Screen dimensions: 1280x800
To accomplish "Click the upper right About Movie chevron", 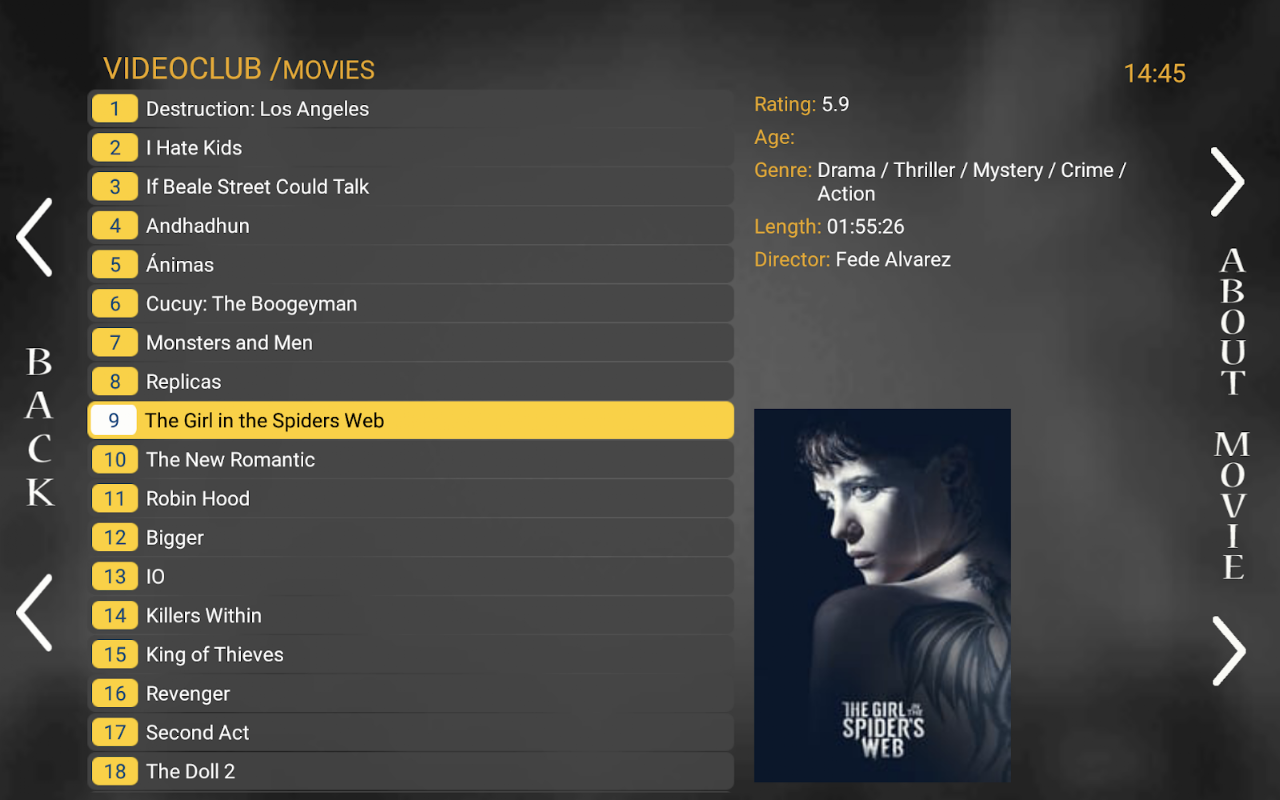I will [x=1228, y=182].
